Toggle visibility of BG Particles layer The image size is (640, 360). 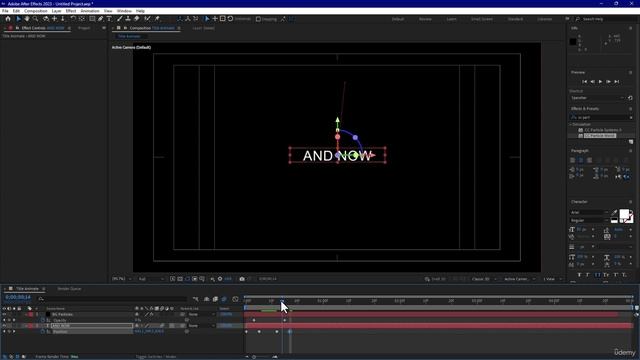4,314
